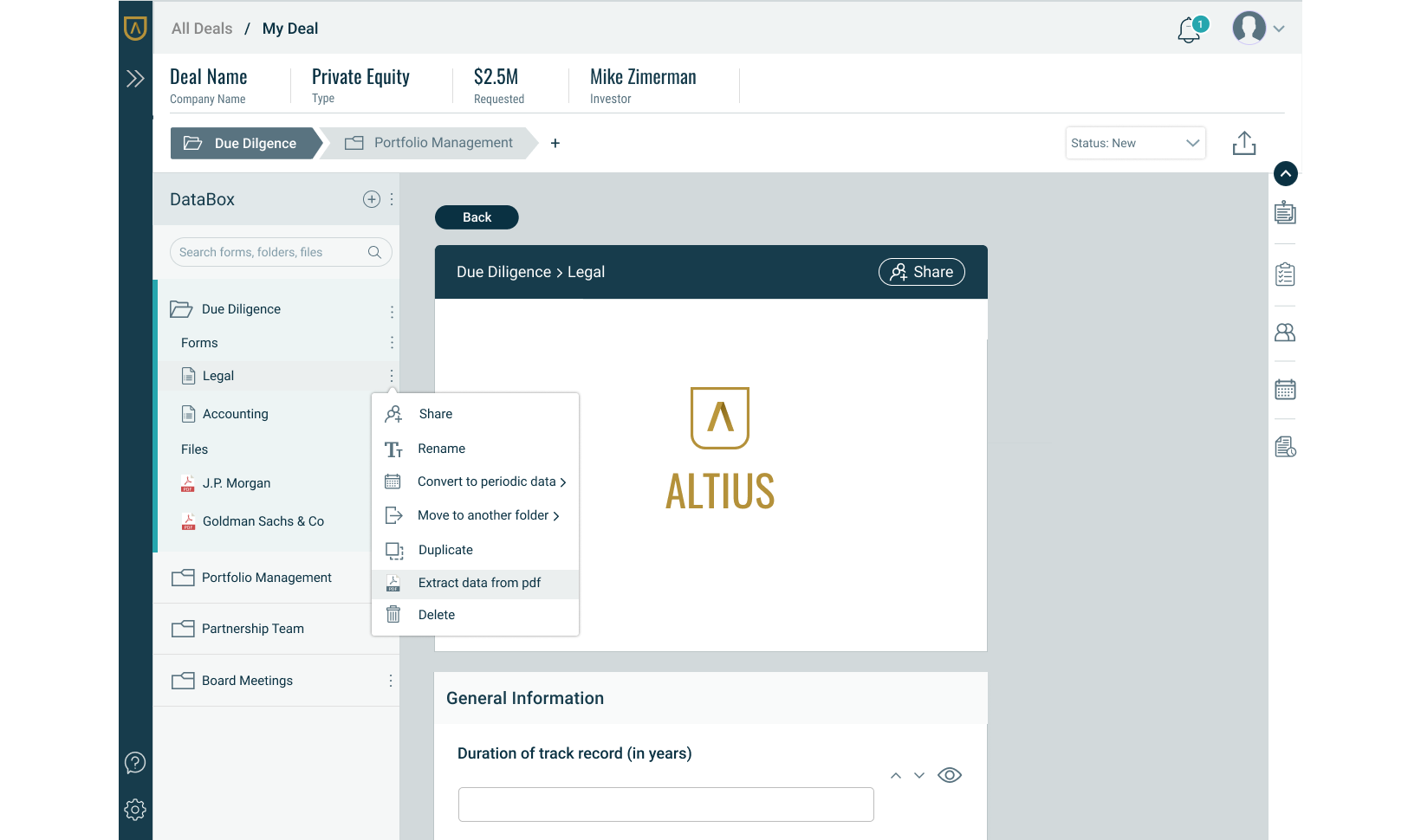Move Duration question up with chevron
The width and height of the screenshot is (1421, 840).
point(896,776)
